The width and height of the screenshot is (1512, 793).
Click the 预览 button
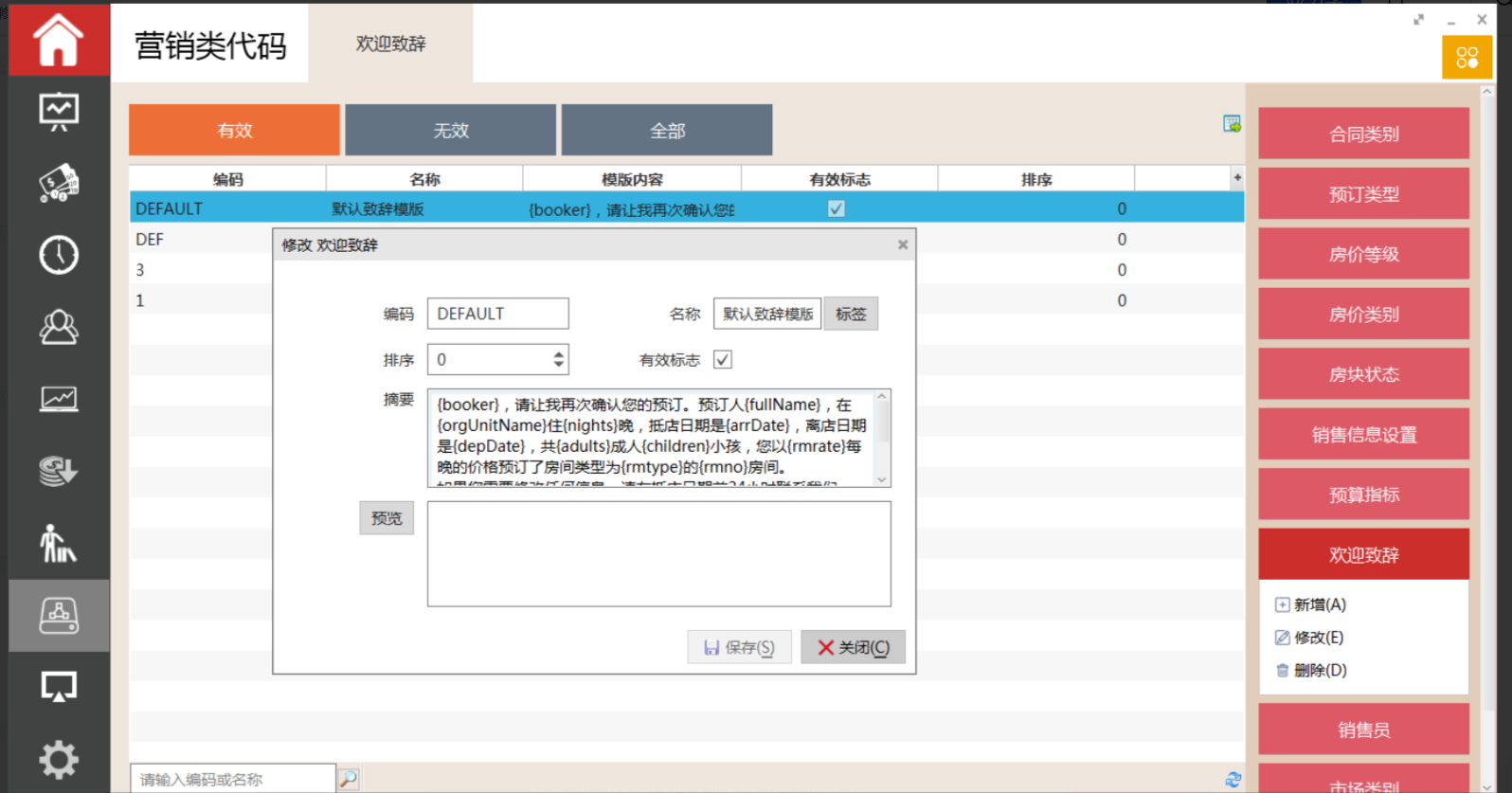click(387, 518)
